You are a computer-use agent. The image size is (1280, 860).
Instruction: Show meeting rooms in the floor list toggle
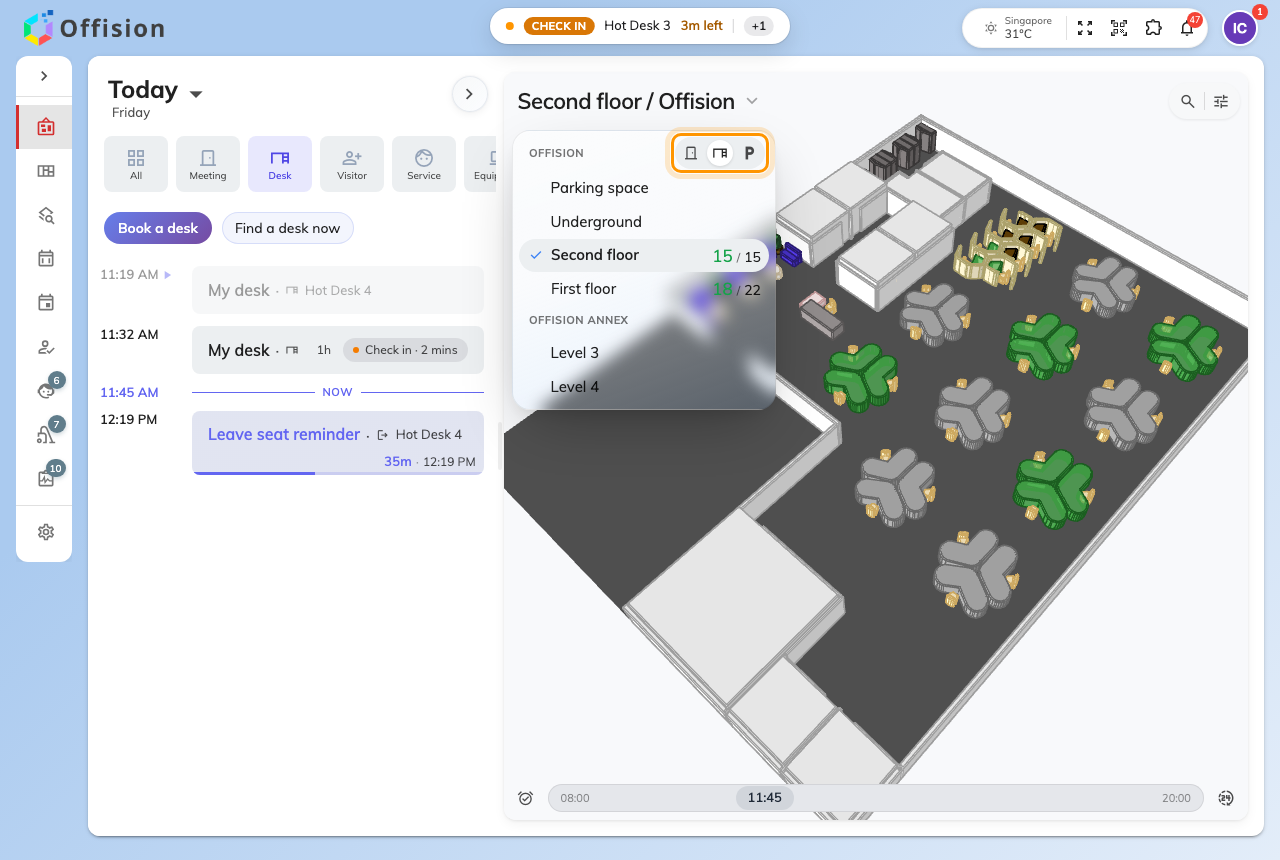pyautogui.click(x=691, y=153)
